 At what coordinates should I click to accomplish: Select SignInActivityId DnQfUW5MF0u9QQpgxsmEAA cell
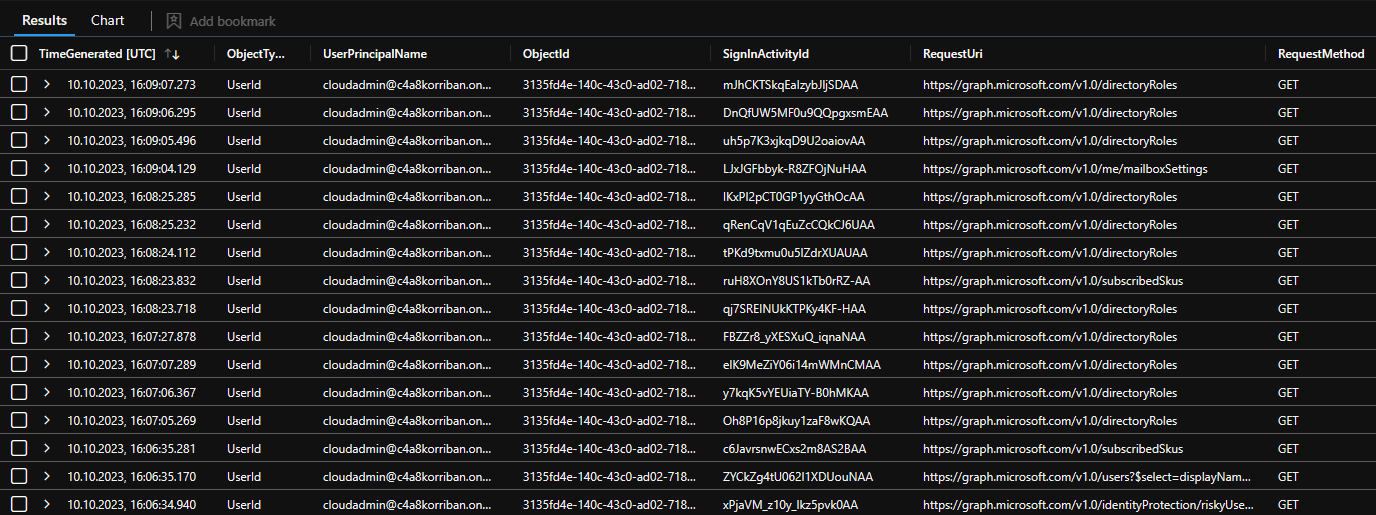pos(805,113)
